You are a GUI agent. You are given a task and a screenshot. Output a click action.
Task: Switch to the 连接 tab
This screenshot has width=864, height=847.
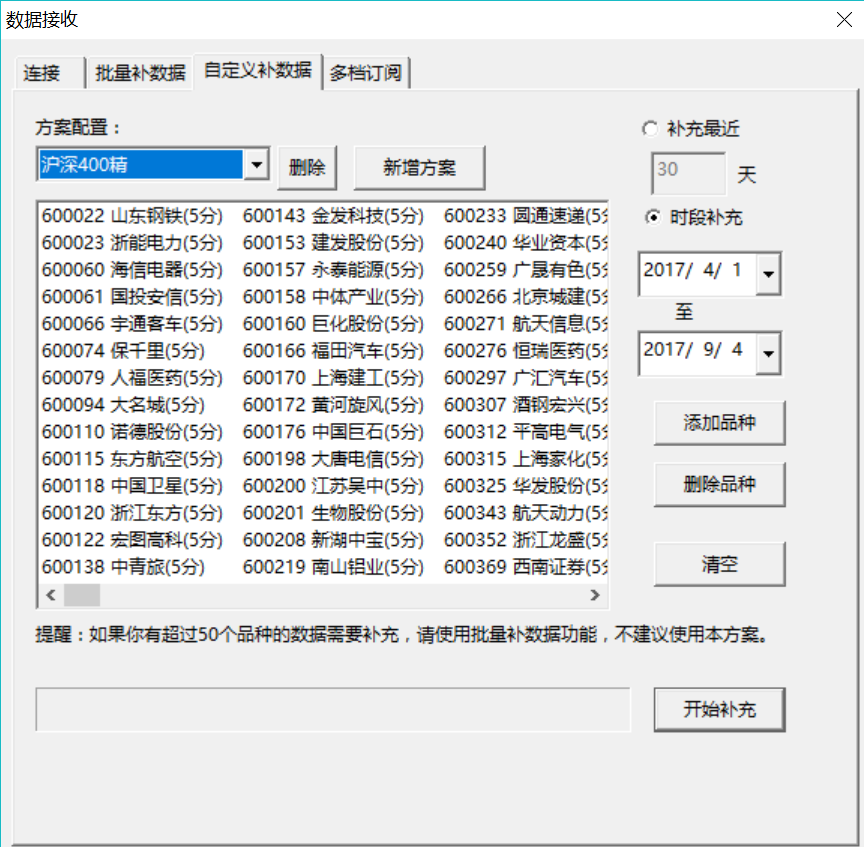(50, 73)
